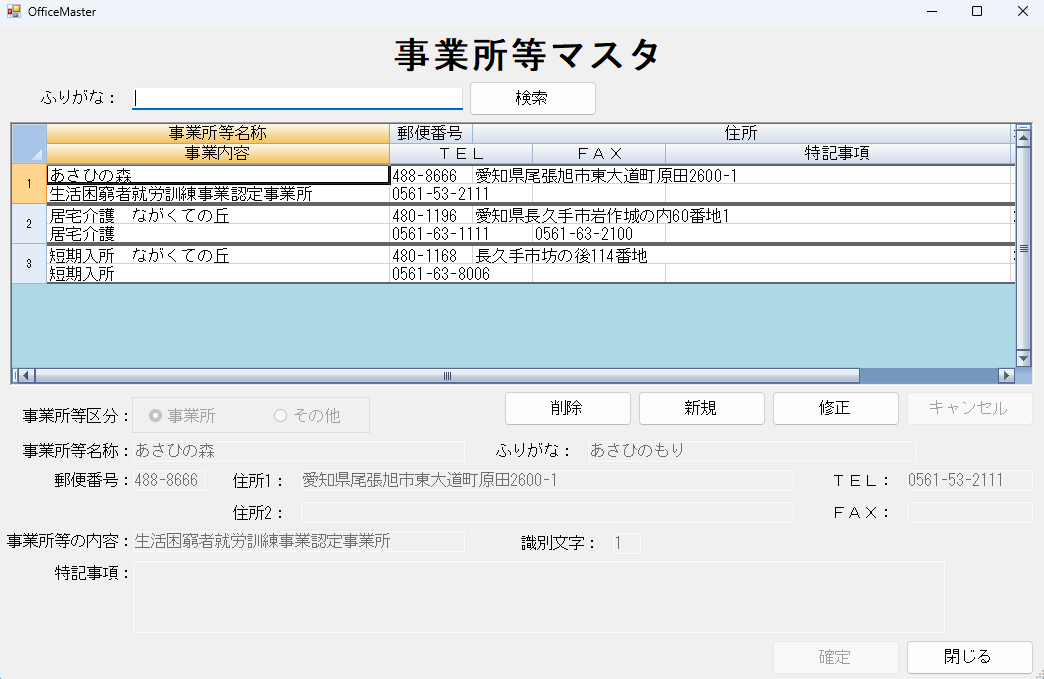Click the cell 短期入所 ながくての丘

coord(218,255)
